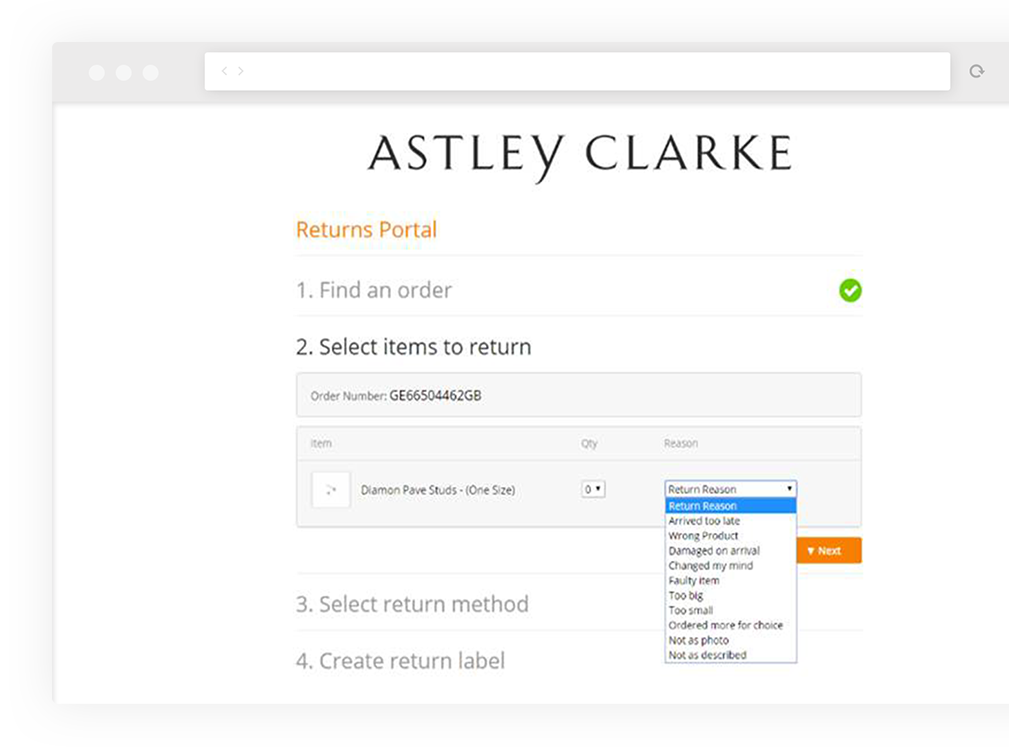Click the Reason column header
Viewport: 1009px width, 749px height.
click(x=681, y=443)
